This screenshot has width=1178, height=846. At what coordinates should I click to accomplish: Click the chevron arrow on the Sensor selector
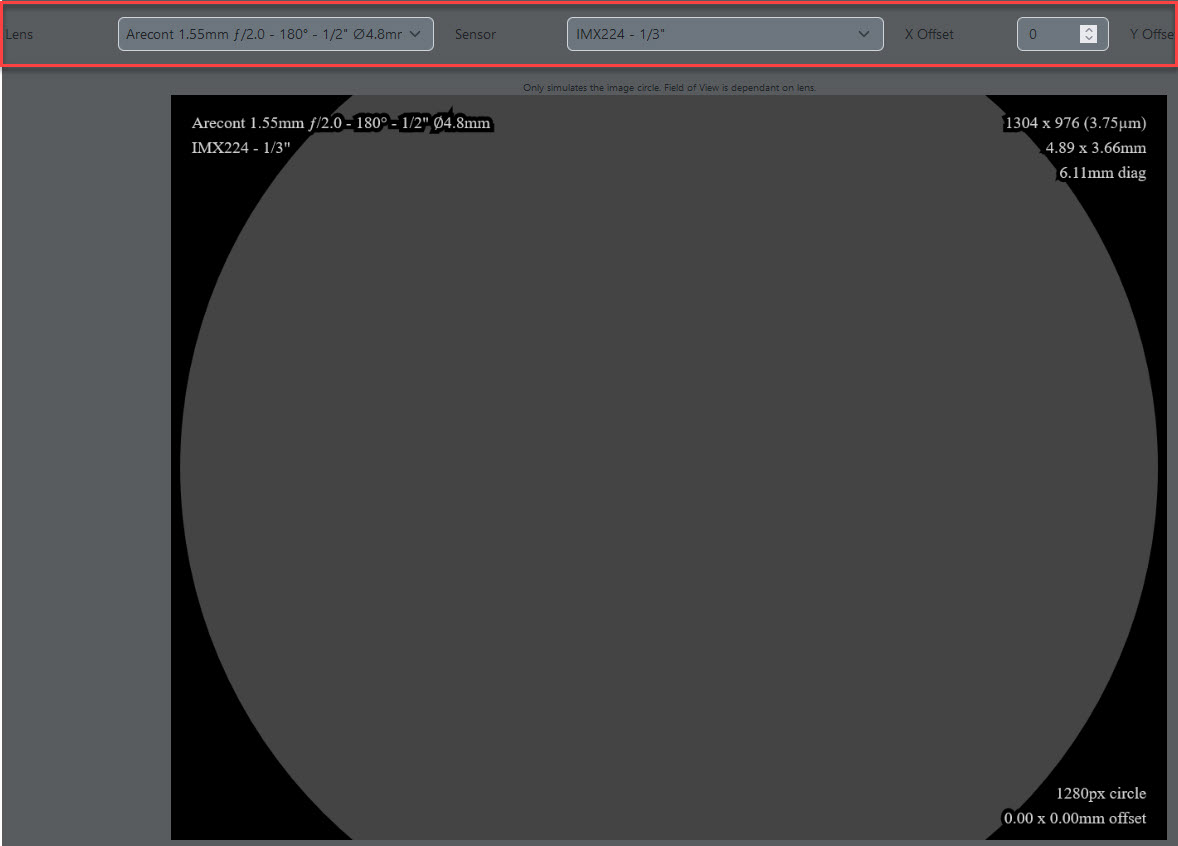864,34
